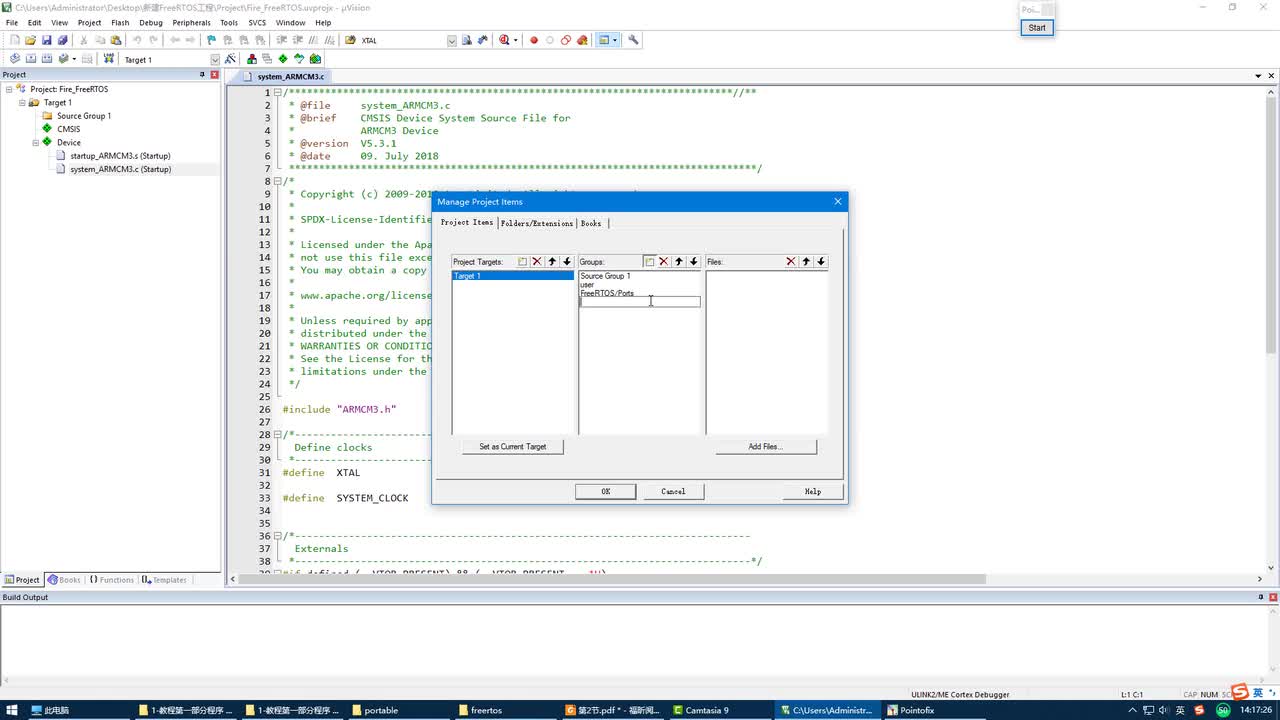
Task: Fold the comment block at line 1
Action: (278, 92)
